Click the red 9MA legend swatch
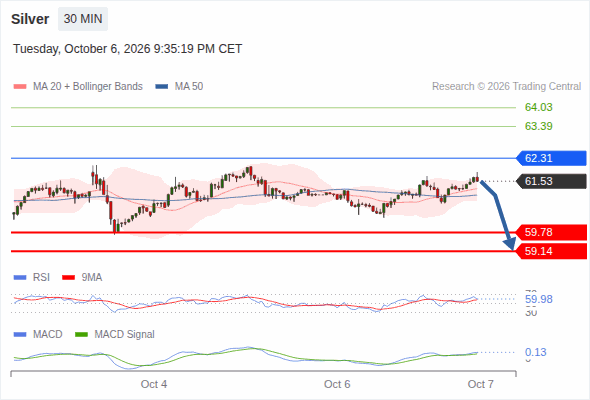590x400 pixels. pos(68,278)
